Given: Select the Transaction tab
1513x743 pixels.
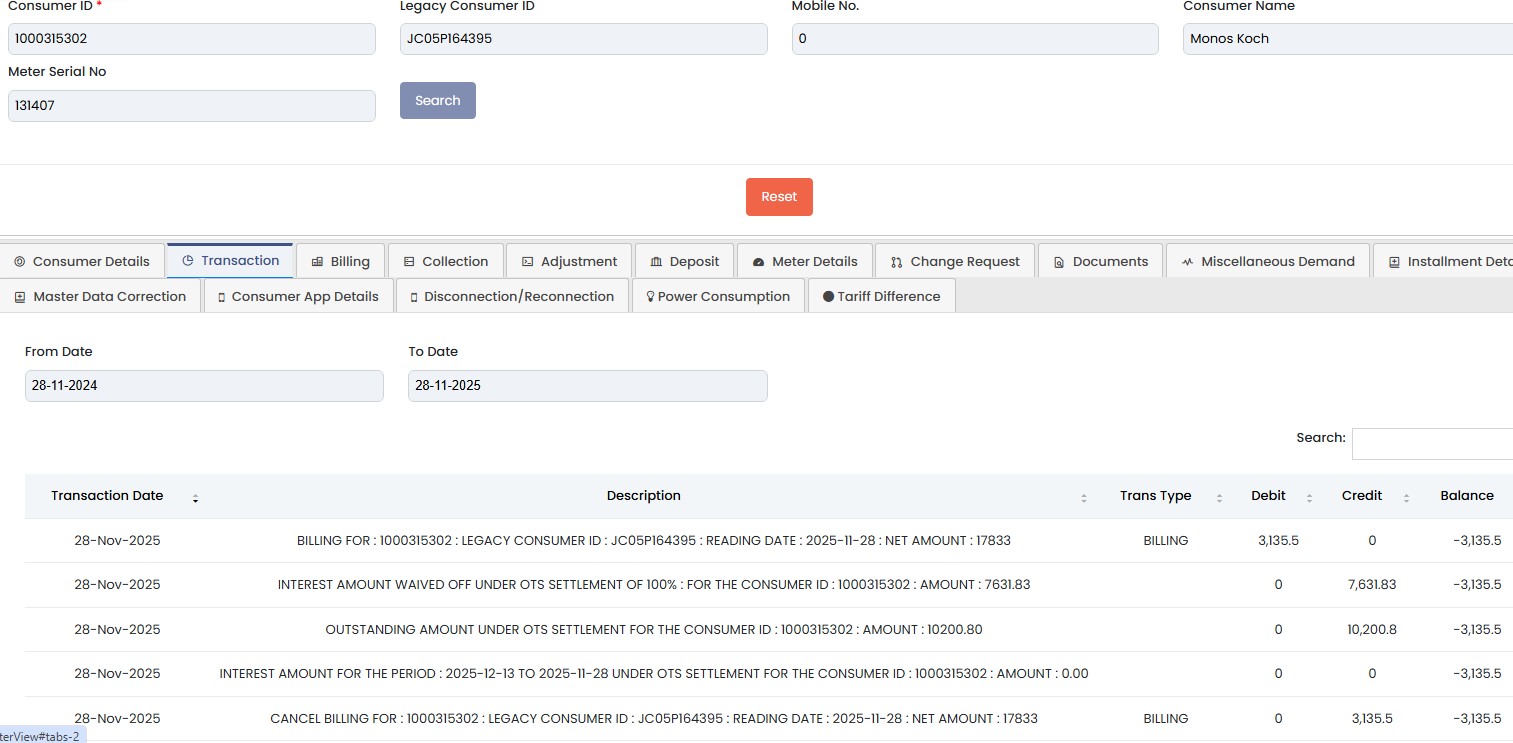Looking at the screenshot, I should click(x=230, y=260).
